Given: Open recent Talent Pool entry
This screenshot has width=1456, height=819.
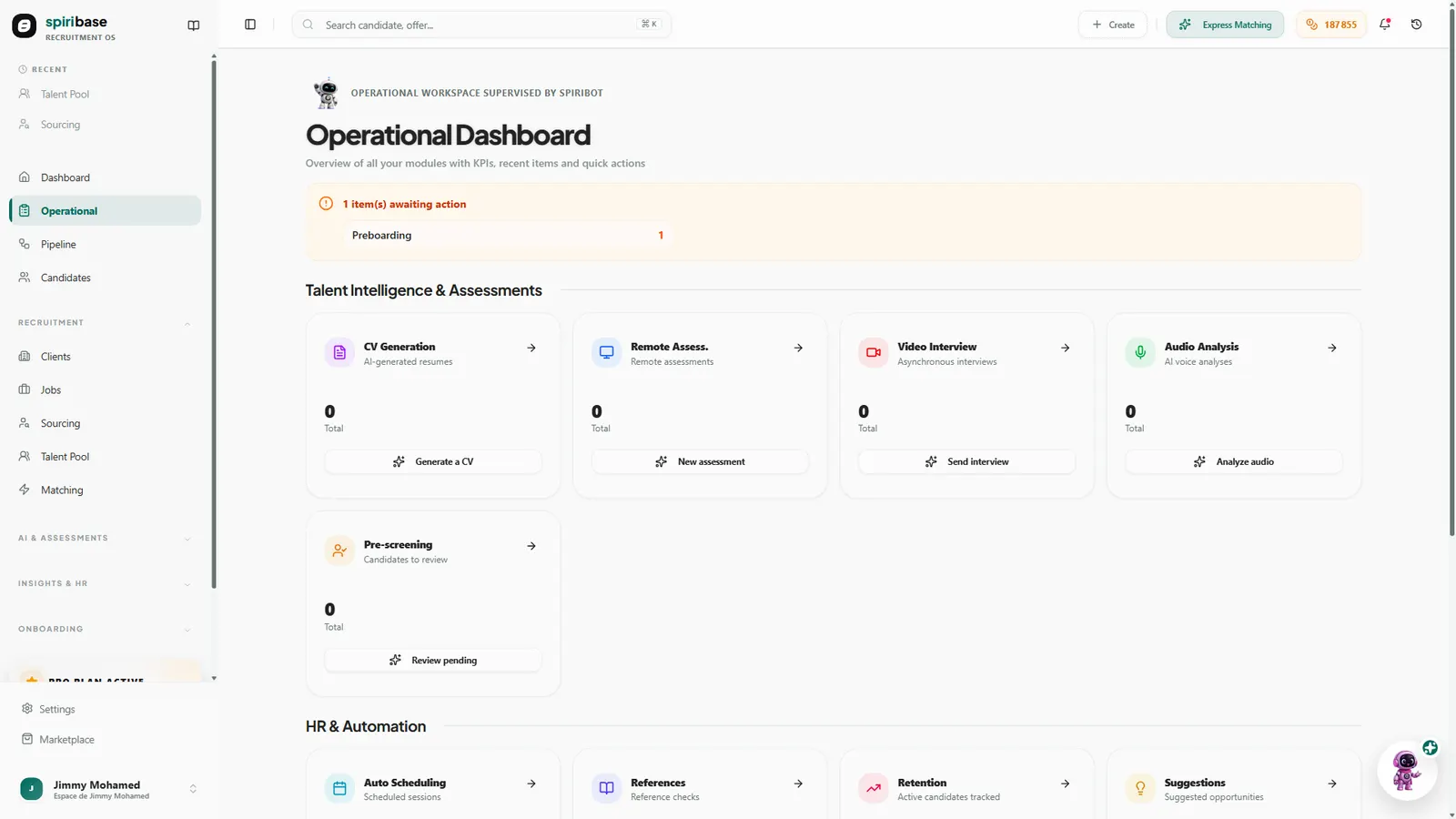Looking at the screenshot, I should (x=106, y=95).
